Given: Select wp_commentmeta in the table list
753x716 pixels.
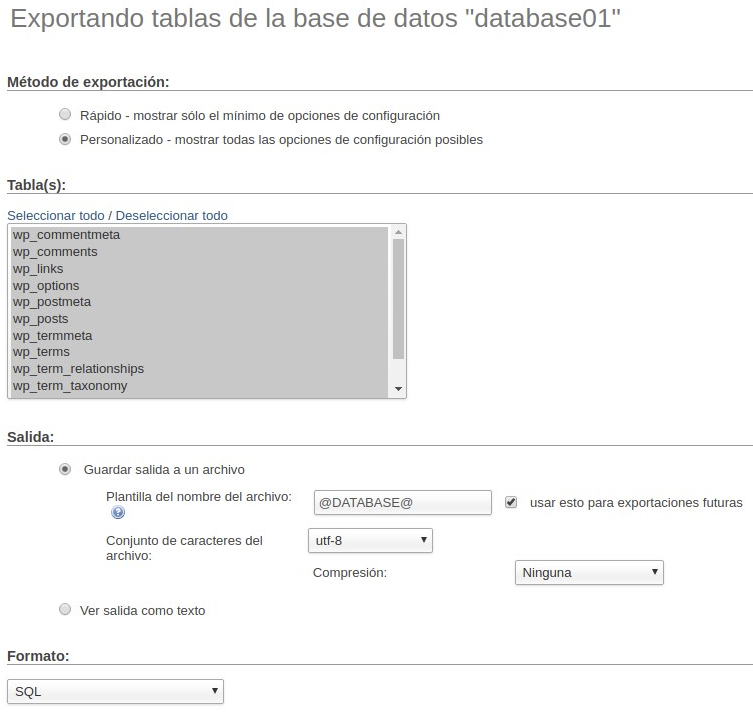Looking at the screenshot, I should pyautogui.click(x=199, y=235).
